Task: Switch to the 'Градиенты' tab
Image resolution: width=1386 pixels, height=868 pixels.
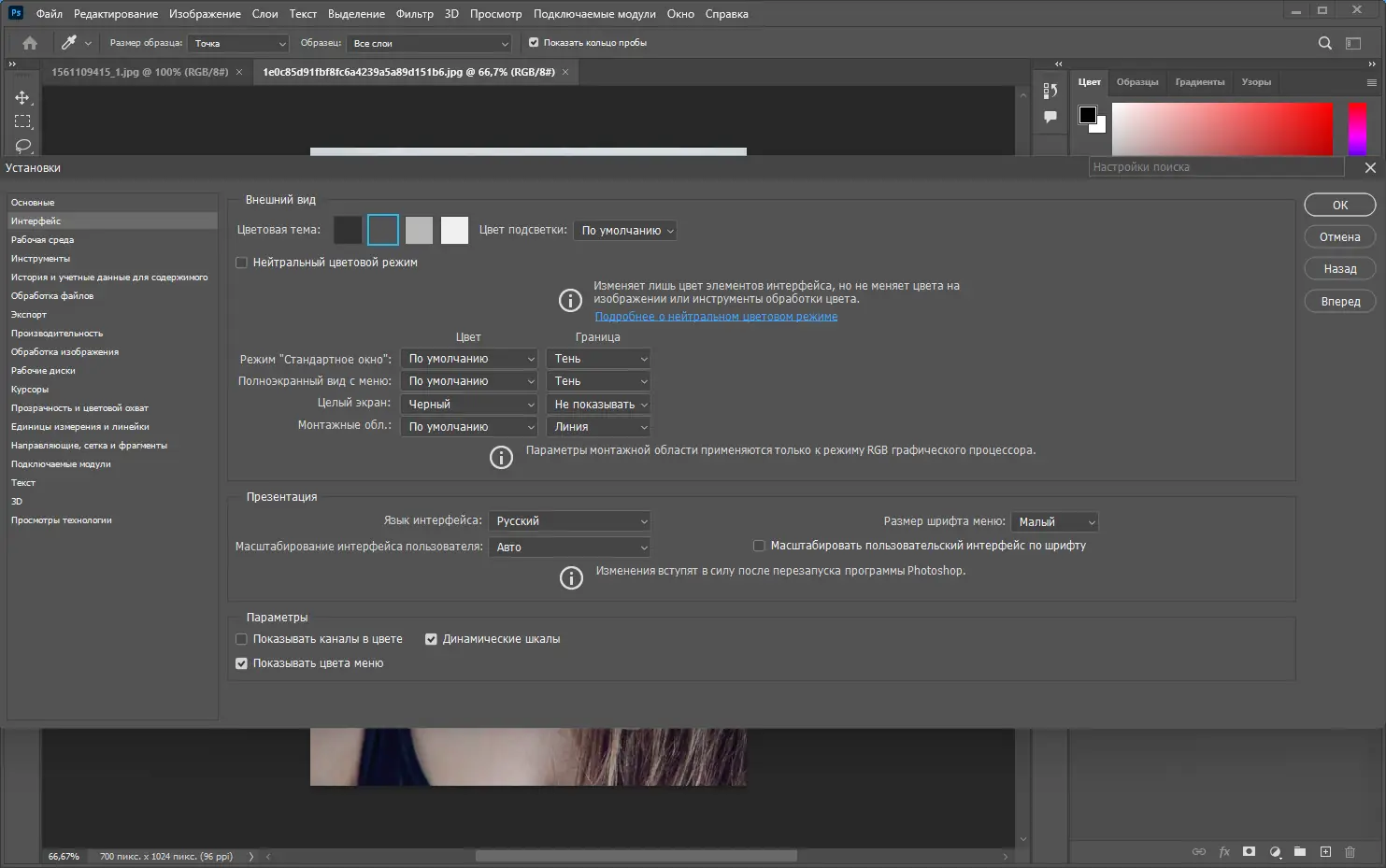Action: click(x=1200, y=82)
